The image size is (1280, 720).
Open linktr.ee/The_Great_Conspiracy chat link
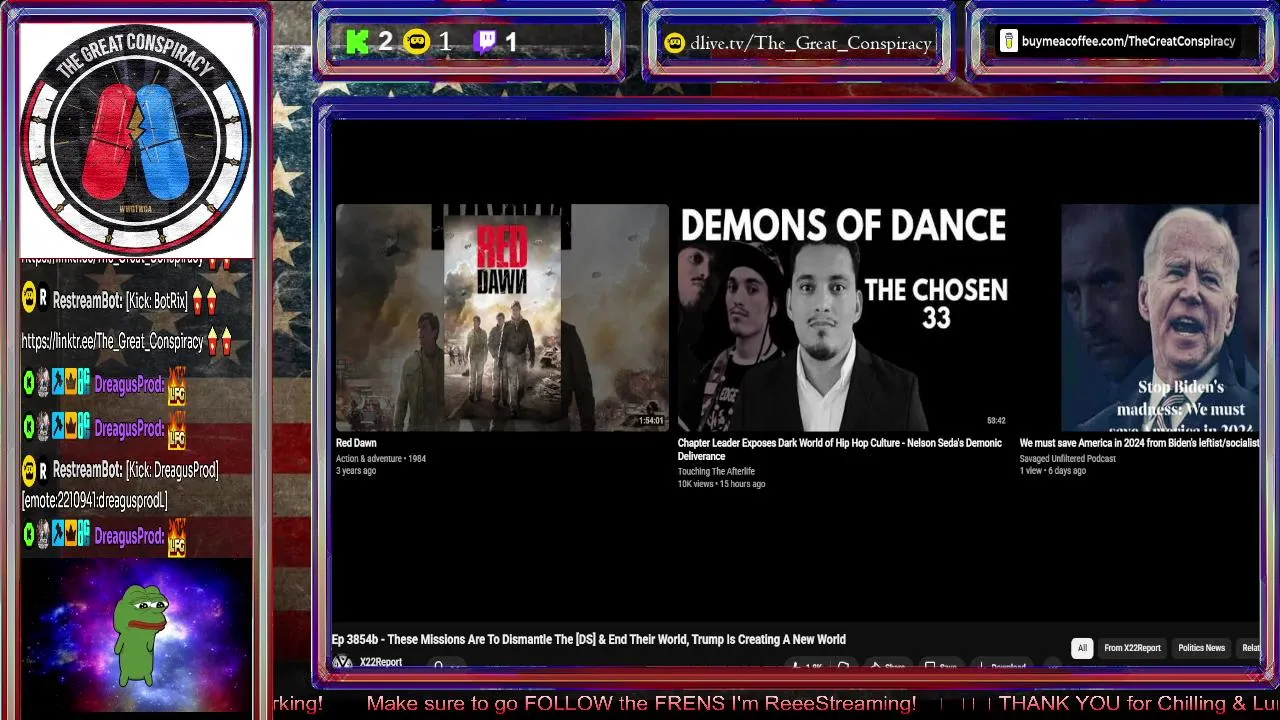click(x=112, y=342)
